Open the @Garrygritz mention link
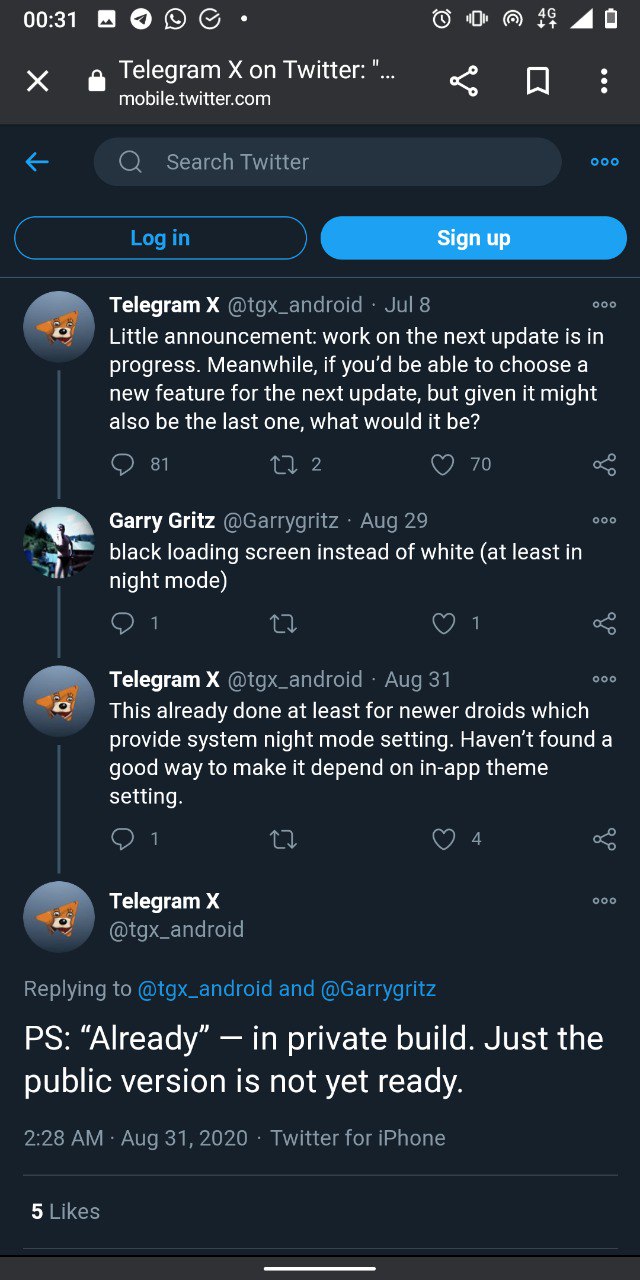Viewport: 640px width, 1280px height. tap(378, 989)
